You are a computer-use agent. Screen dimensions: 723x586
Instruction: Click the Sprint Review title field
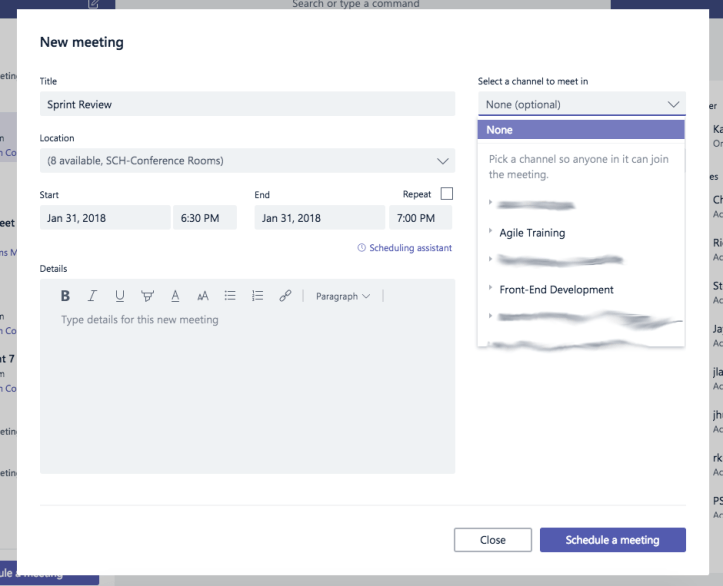(246, 104)
